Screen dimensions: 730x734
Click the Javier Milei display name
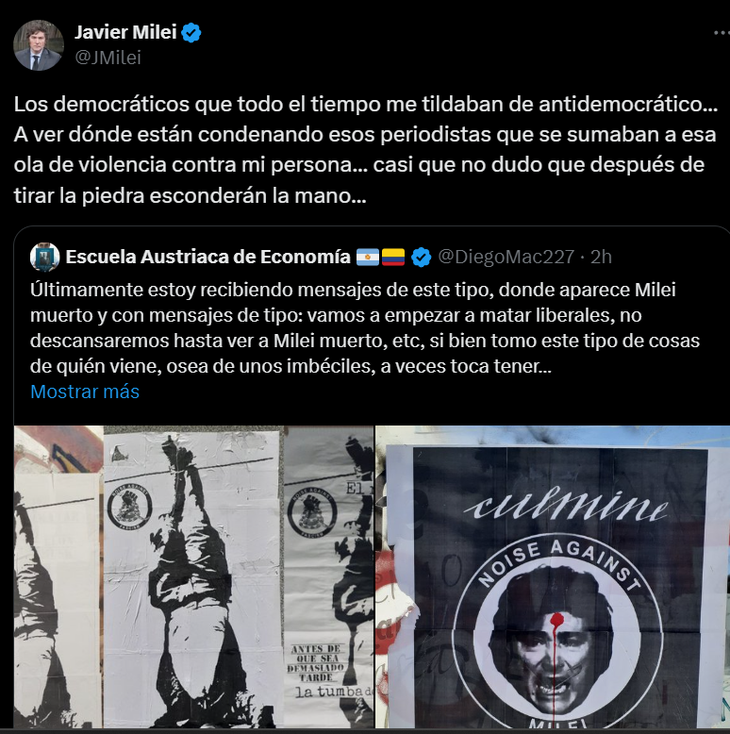pyautogui.click(x=125, y=32)
